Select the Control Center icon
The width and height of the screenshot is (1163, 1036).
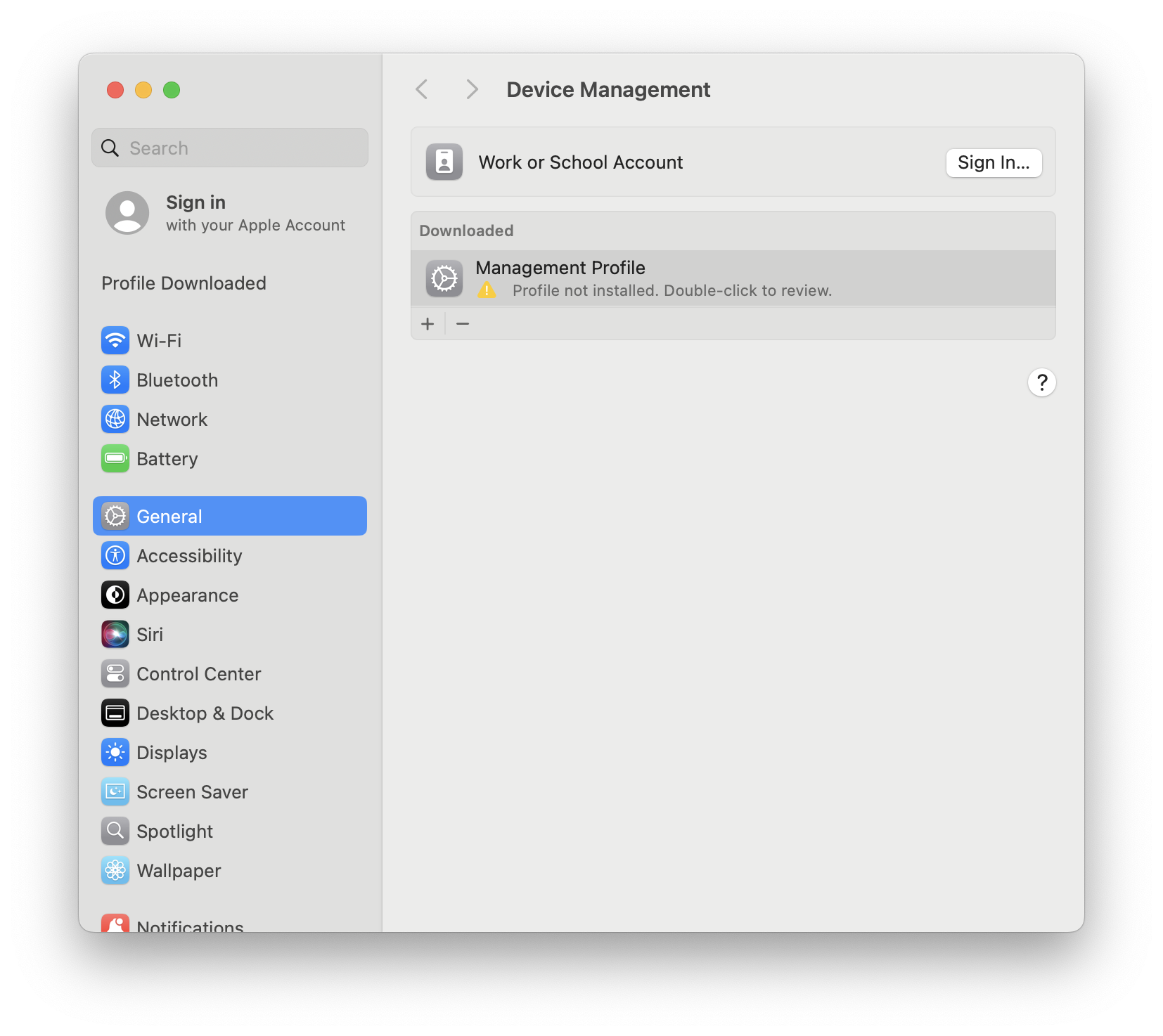pos(115,674)
